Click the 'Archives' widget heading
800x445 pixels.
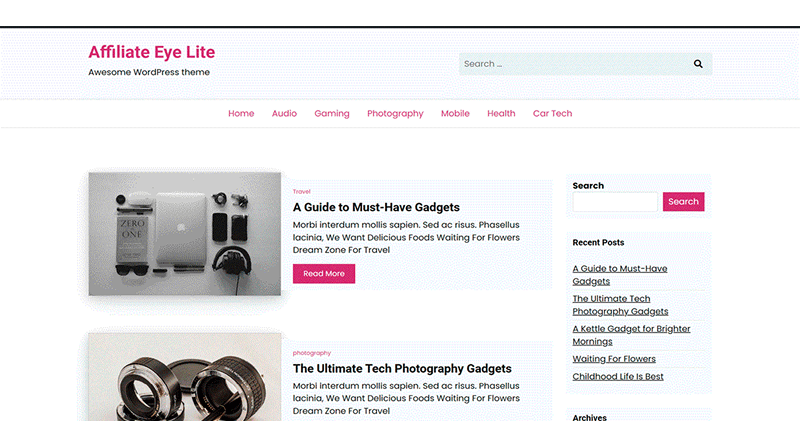coord(589,417)
